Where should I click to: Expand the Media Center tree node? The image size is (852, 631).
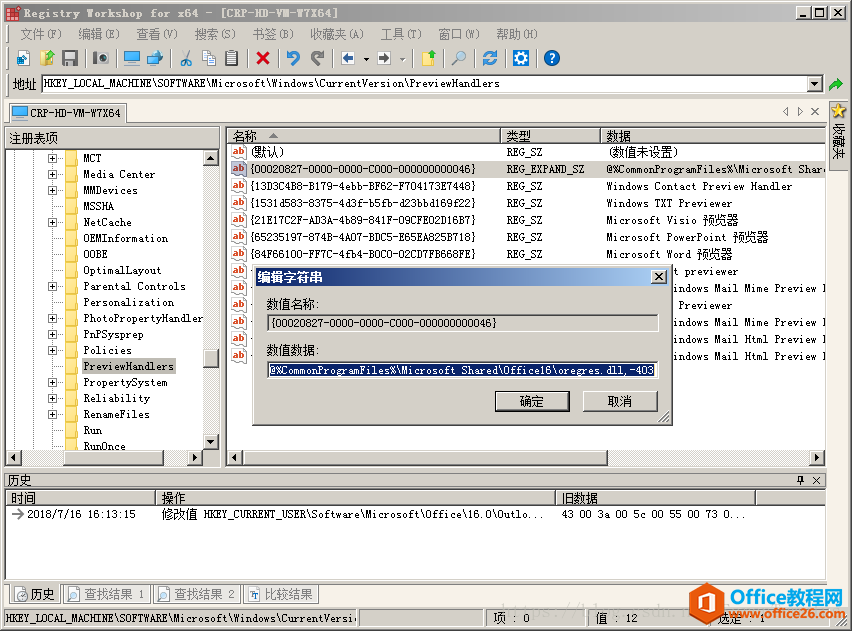click(x=52, y=174)
